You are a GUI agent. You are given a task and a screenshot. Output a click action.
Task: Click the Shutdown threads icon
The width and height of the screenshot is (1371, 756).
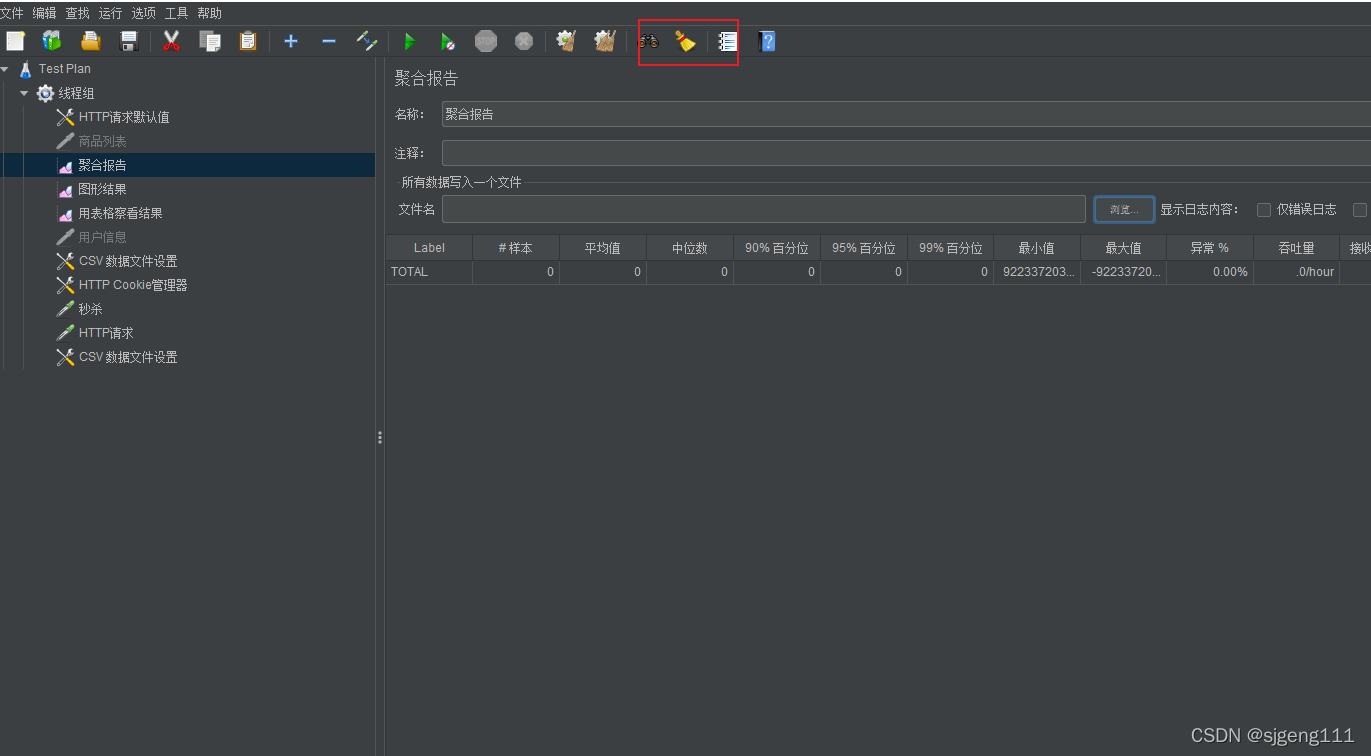(524, 41)
